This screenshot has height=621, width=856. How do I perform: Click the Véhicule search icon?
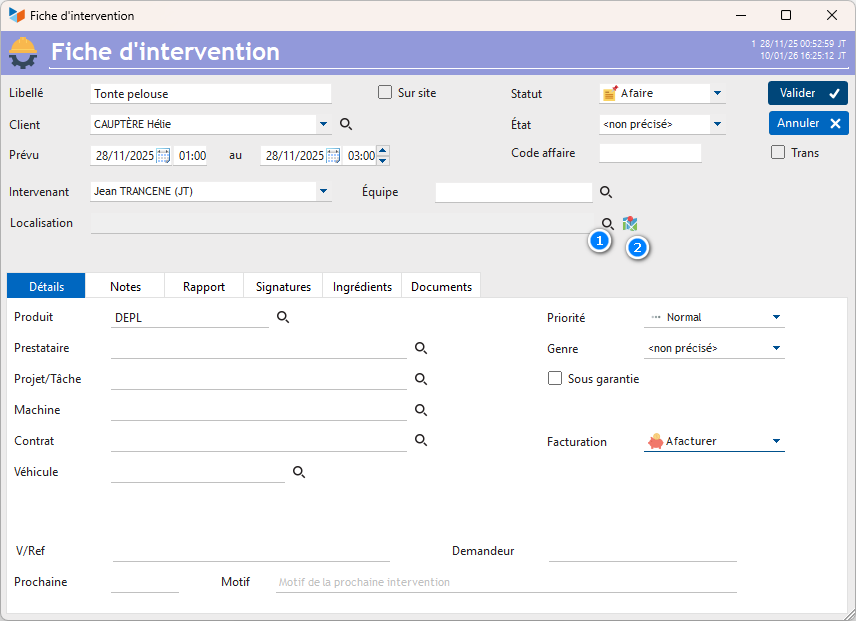(x=298, y=472)
